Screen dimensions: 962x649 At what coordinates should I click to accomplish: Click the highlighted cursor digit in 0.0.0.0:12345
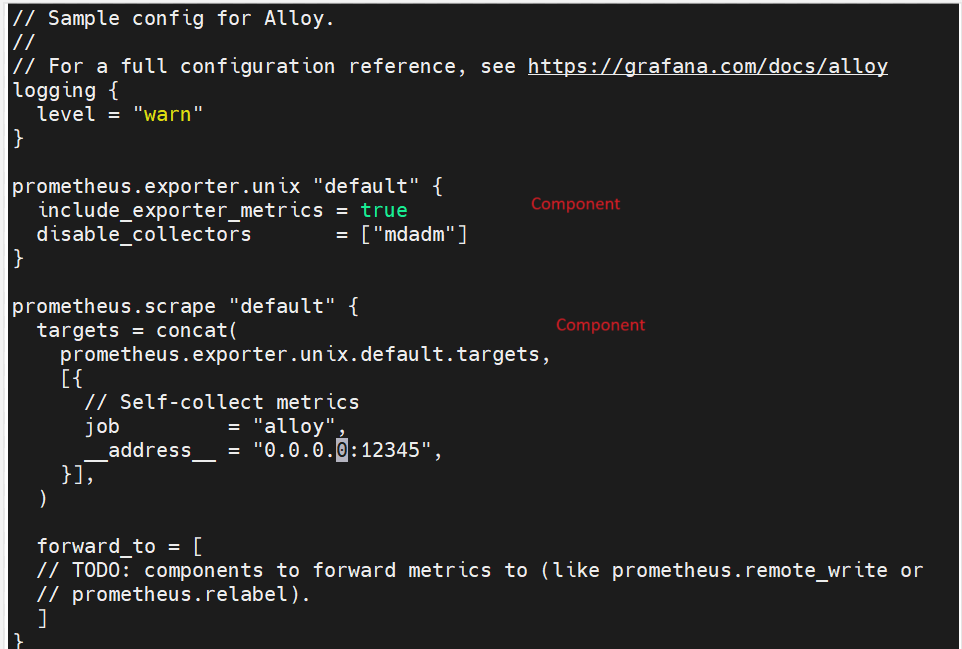click(x=342, y=450)
